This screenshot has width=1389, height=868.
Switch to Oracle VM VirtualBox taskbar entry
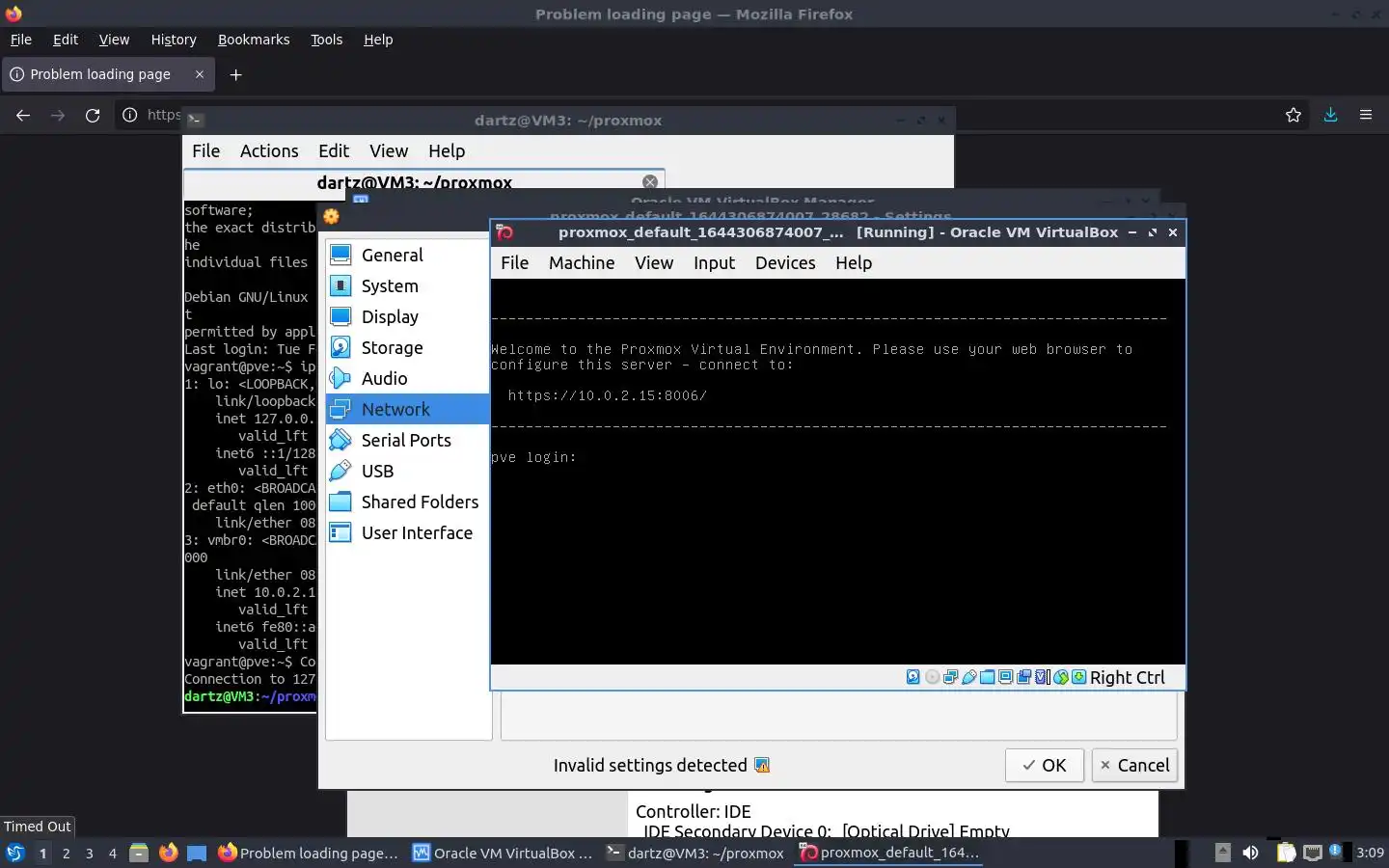pos(503,853)
